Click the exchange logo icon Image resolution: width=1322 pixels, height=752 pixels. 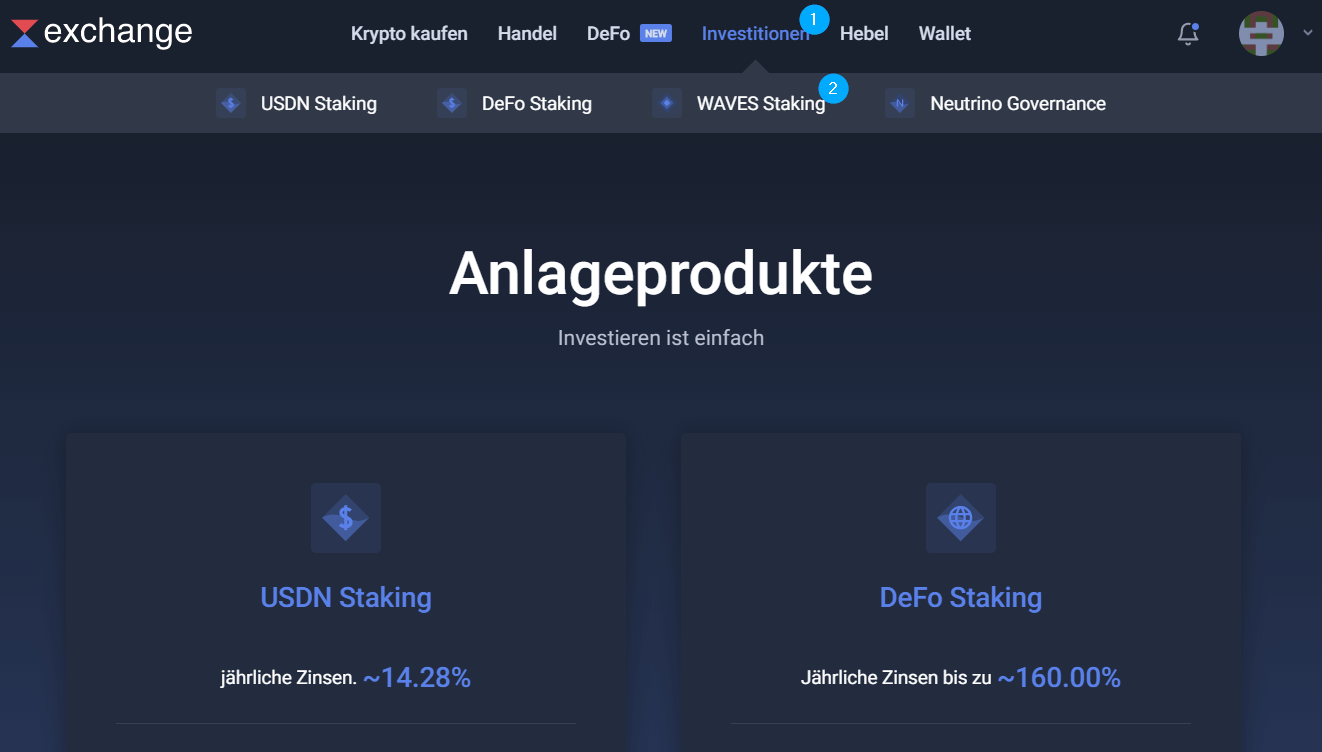pos(25,33)
